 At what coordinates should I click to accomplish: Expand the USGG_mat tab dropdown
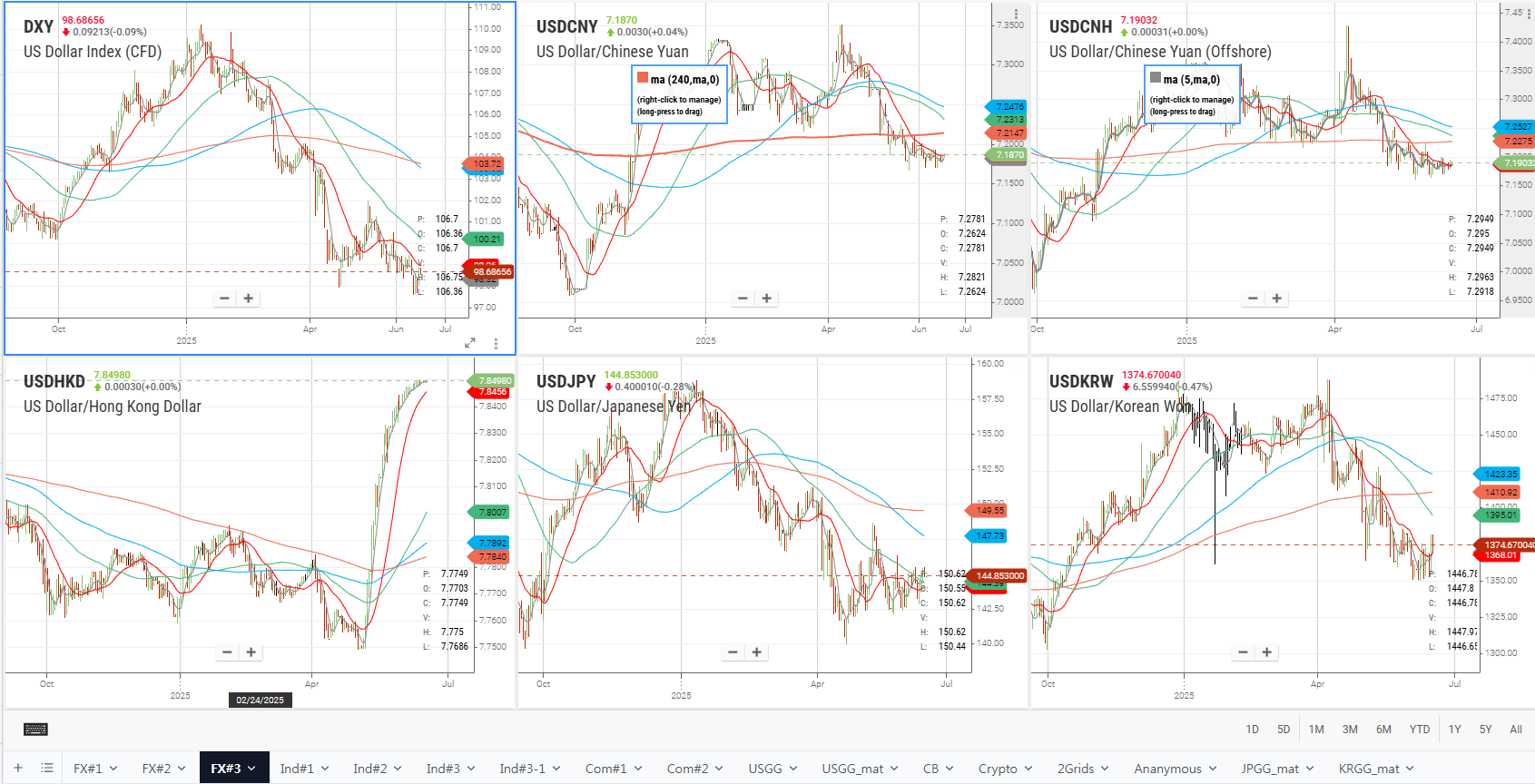click(x=894, y=769)
